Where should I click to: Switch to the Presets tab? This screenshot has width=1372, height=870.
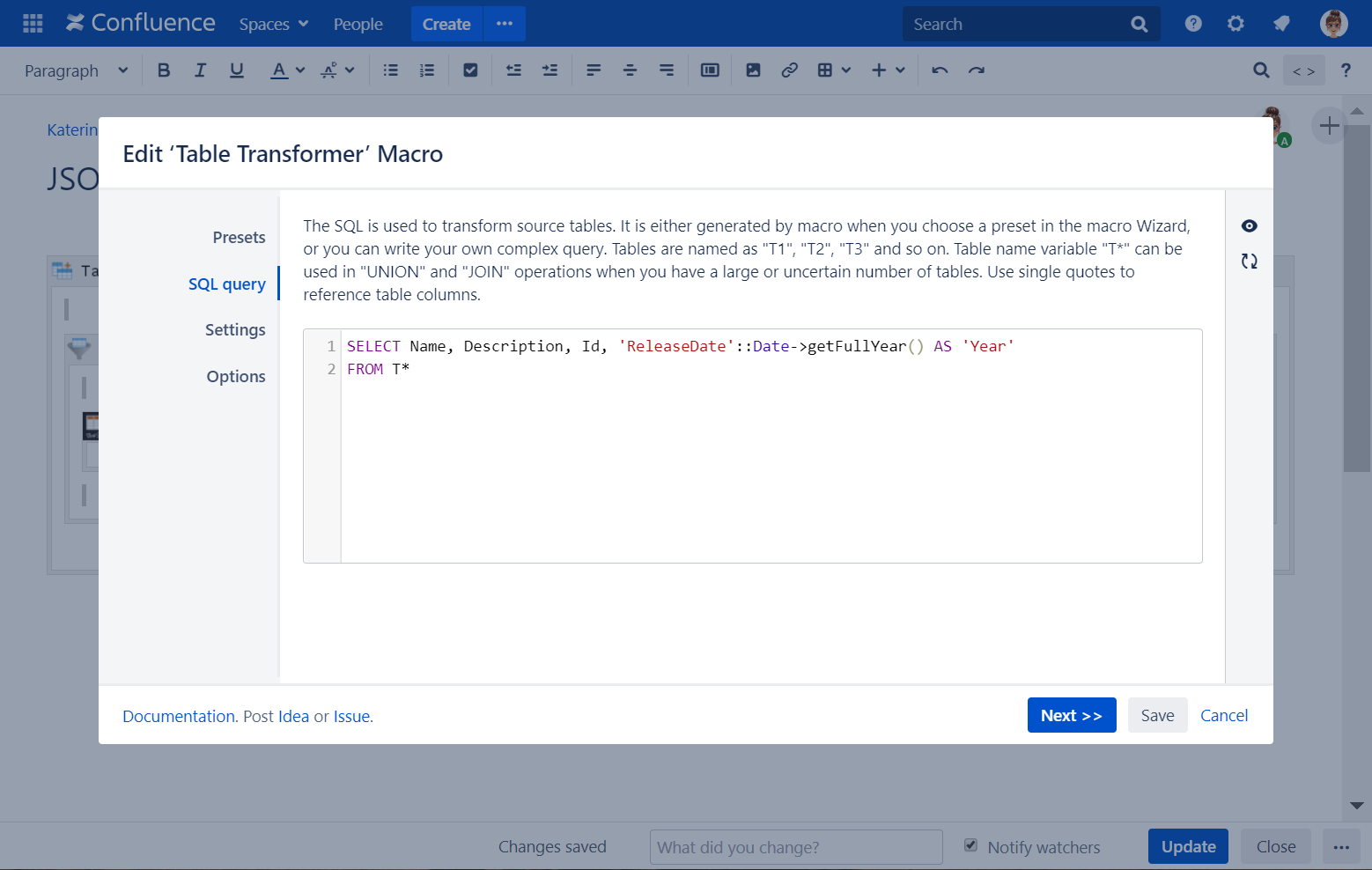pyautogui.click(x=239, y=238)
